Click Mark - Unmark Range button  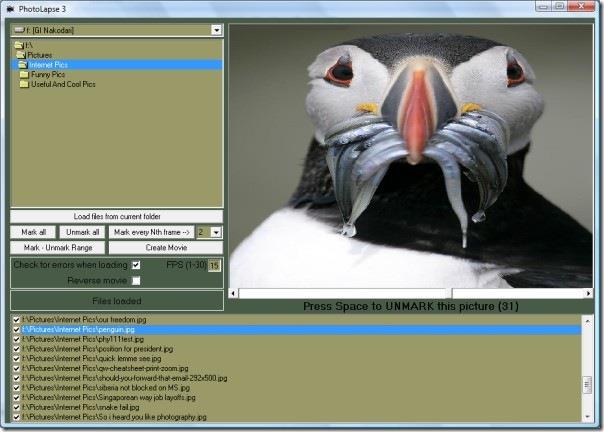(x=58, y=247)
